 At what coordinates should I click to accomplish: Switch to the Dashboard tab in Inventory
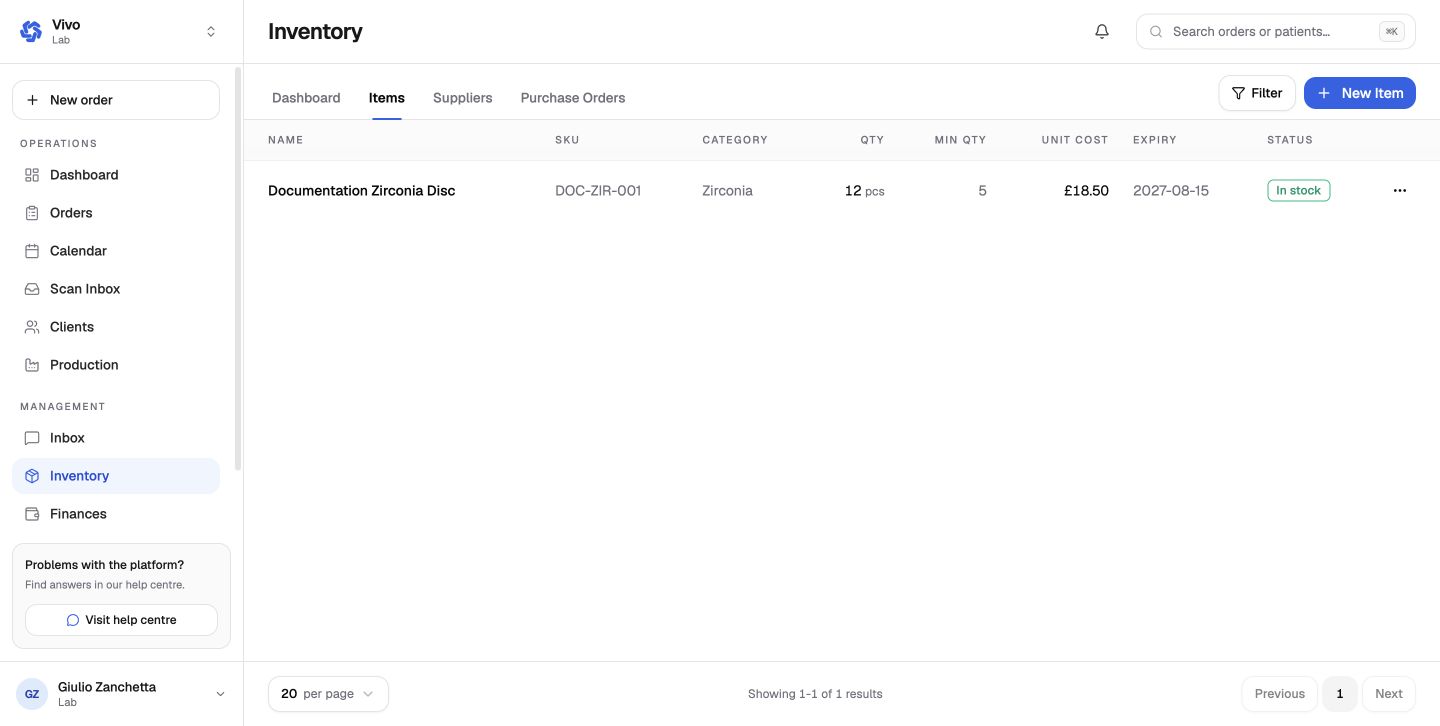pyautogui.click(x=306, y=98)
